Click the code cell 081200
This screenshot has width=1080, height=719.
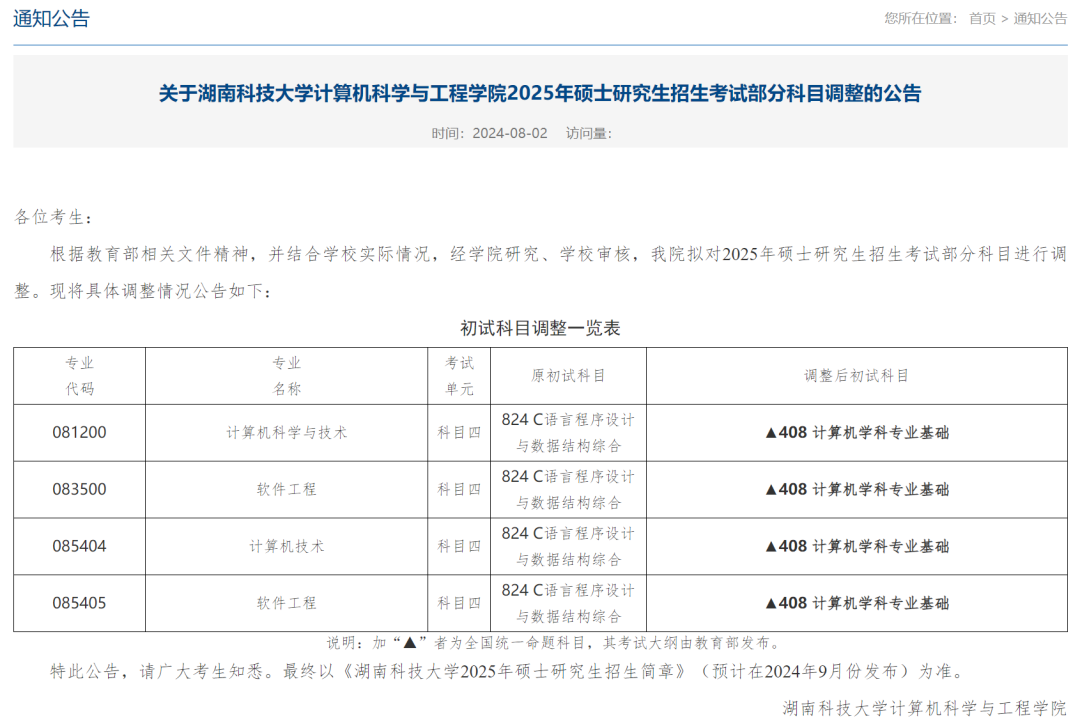pos(79,433)
